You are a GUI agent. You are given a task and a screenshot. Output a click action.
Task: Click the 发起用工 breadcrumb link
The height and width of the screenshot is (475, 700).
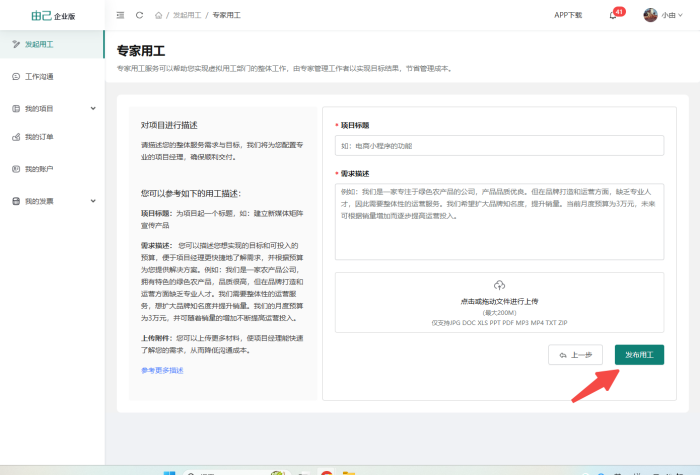tap(187, 15)
